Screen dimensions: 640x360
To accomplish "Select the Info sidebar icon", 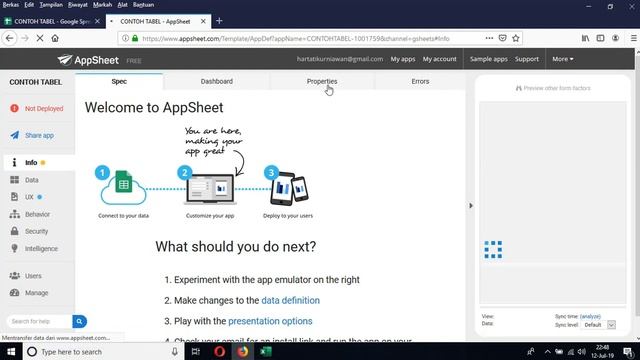I will pyautogui.click(x=14, y=162).
